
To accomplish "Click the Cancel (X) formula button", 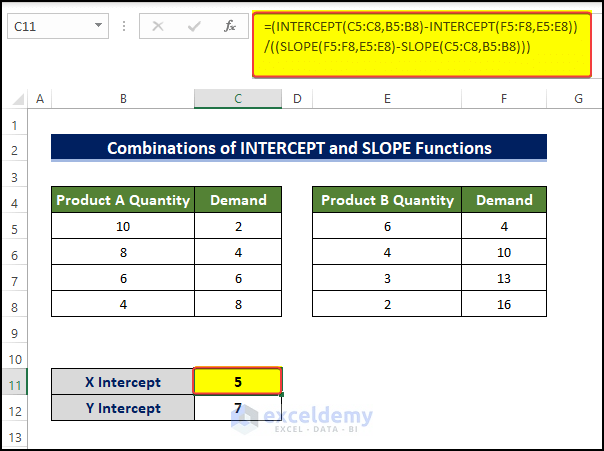I will point(158,26).
